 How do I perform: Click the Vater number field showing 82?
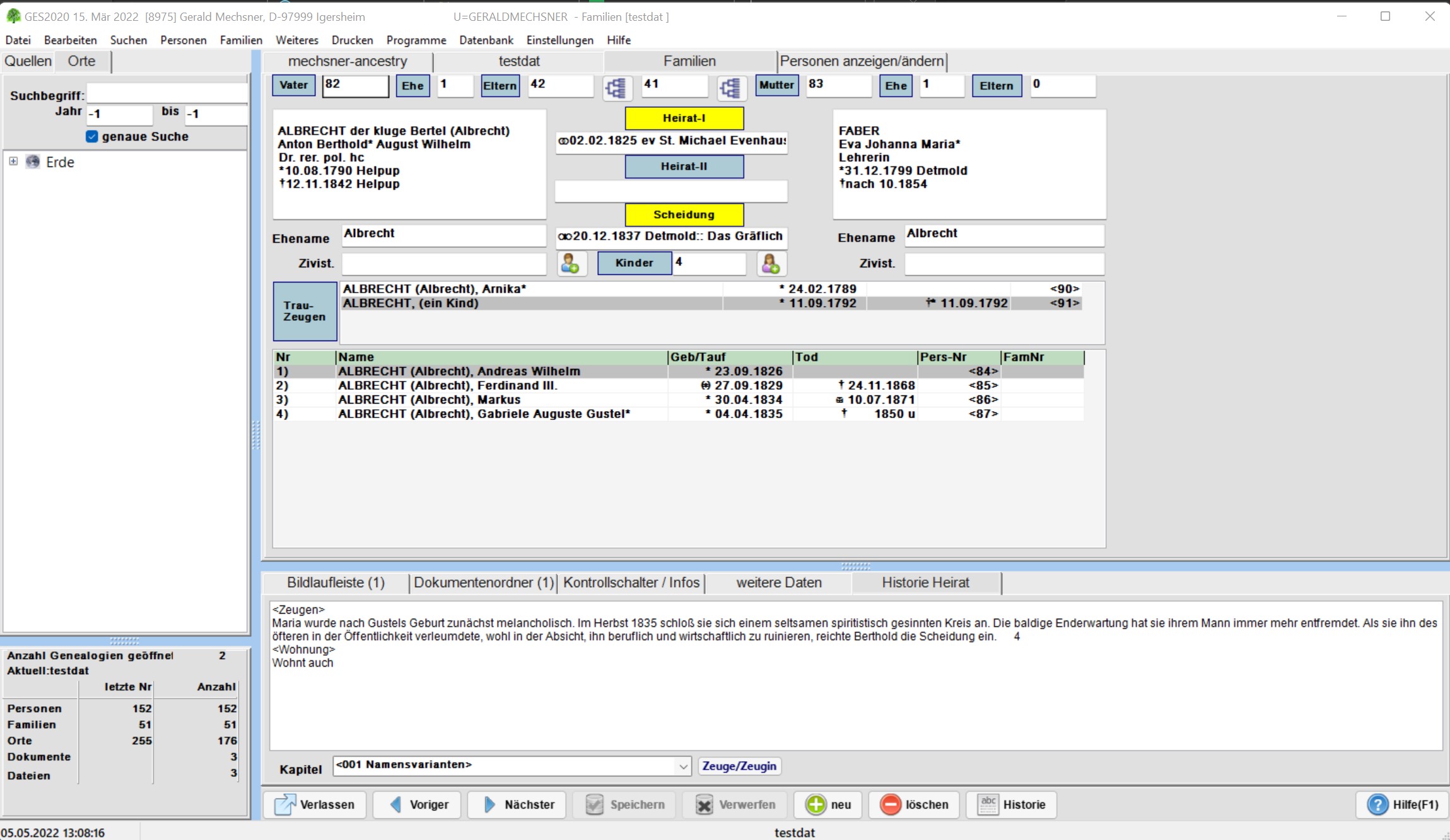point(355,85)
